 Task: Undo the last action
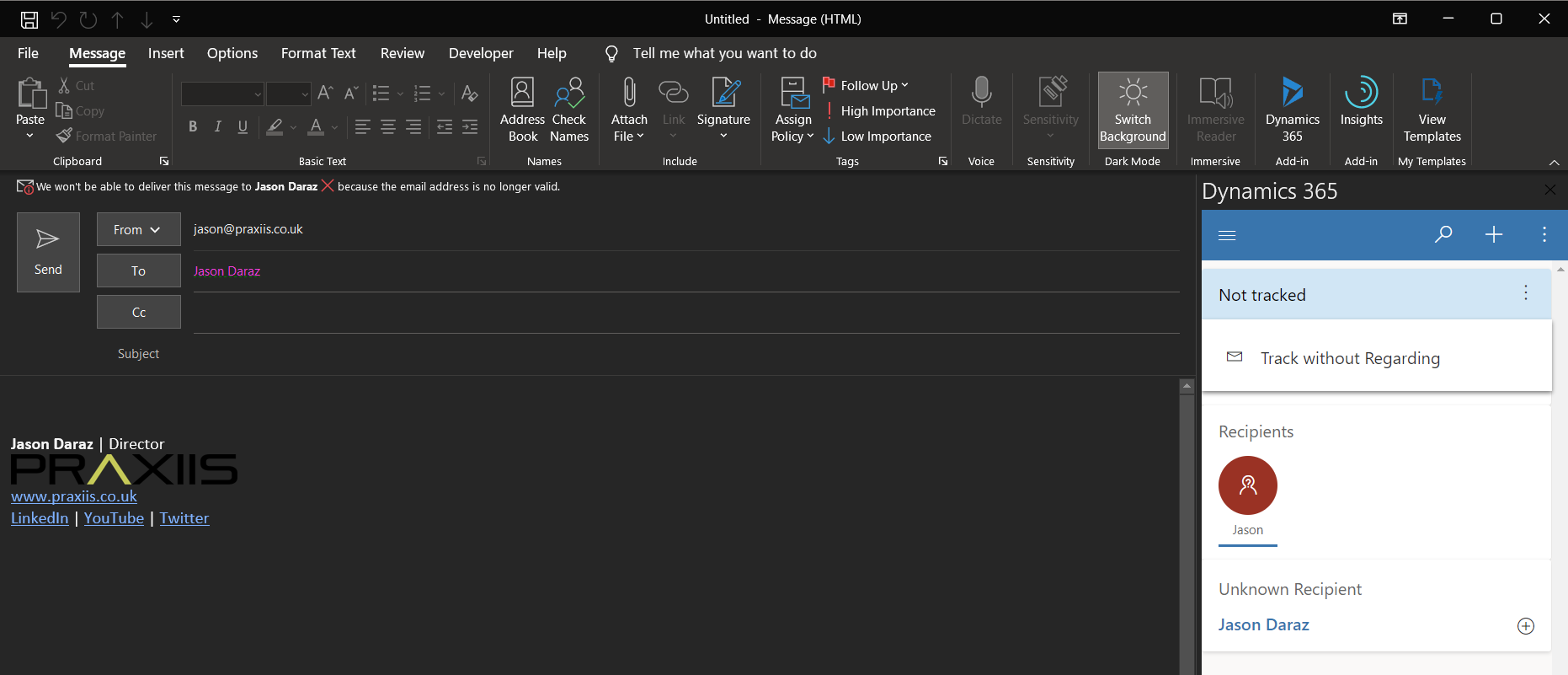click(x=58, y=19)
